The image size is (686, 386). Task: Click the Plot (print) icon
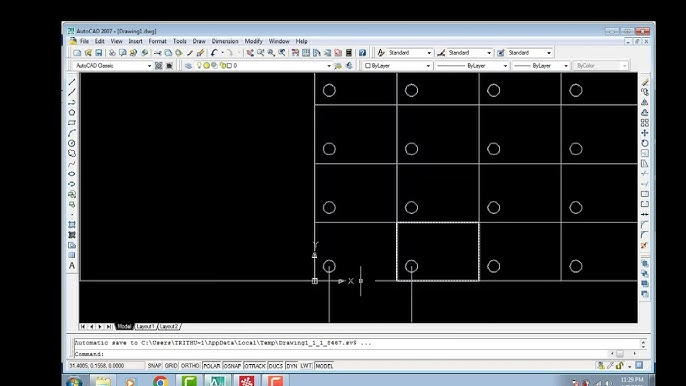pyautogui.click(x=112, y=53)
